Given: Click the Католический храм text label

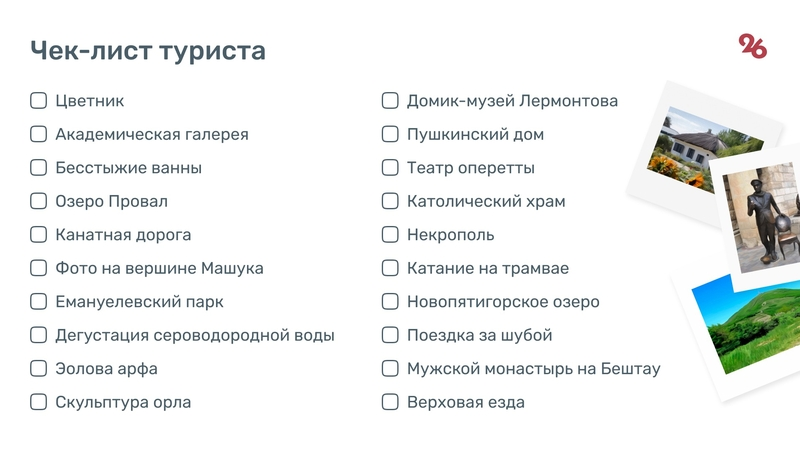Looking at the screenshot, I should coord(486,201).
